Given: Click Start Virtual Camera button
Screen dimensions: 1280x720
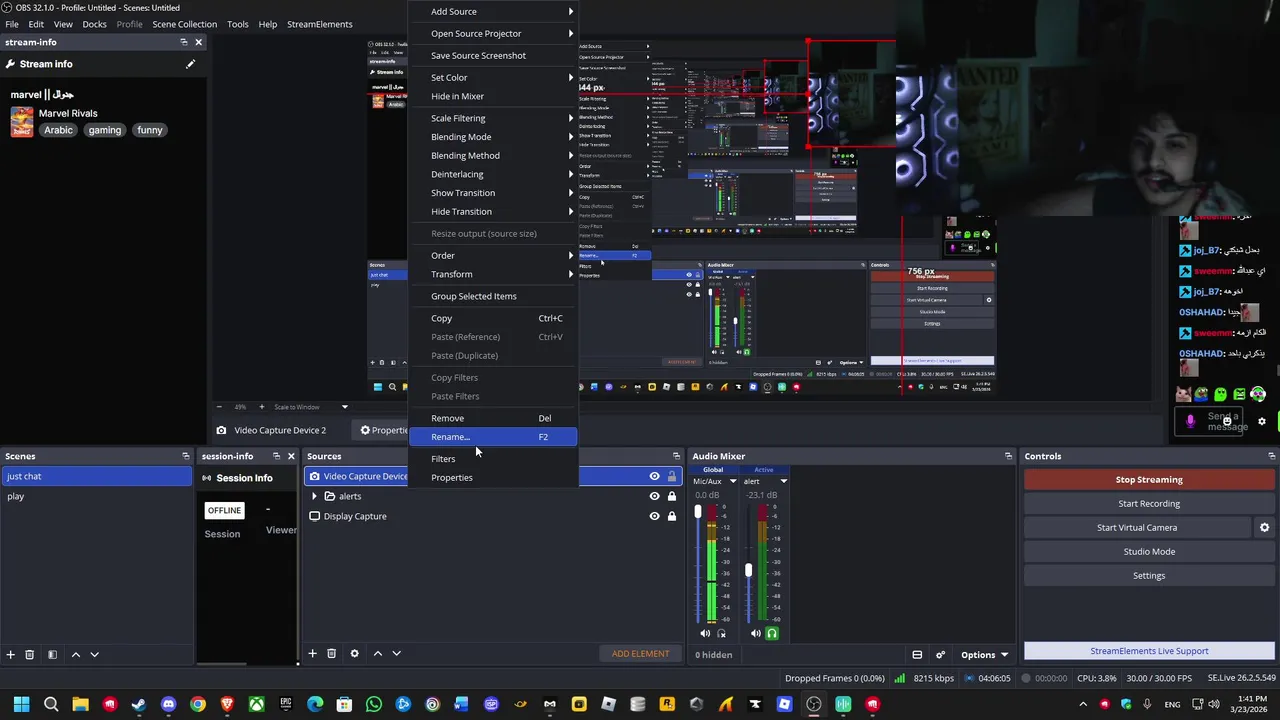Looking at the screenshot, I should pyautogui.click(x=1137, y=527).
